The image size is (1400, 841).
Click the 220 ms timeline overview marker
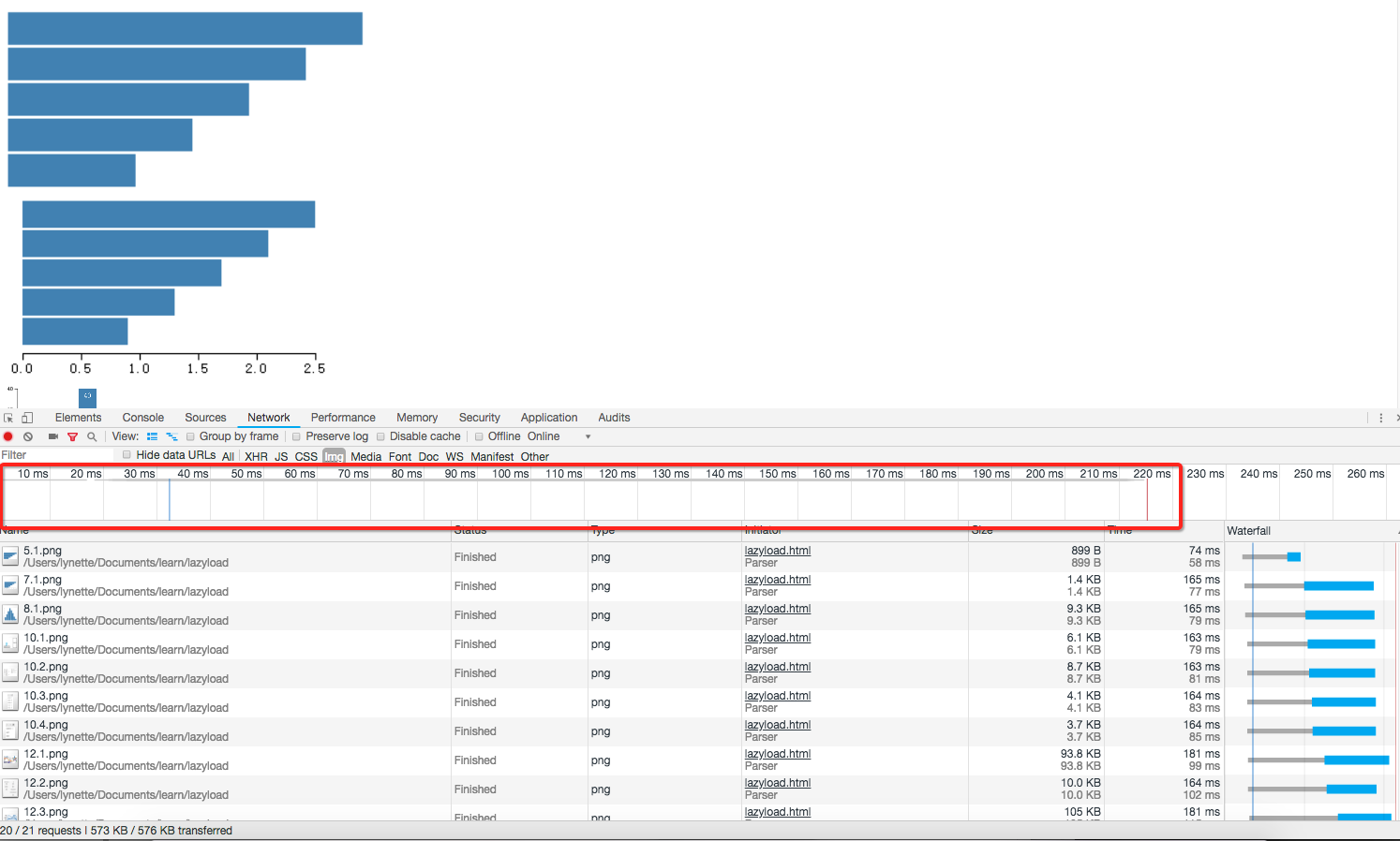point(1152,474)
